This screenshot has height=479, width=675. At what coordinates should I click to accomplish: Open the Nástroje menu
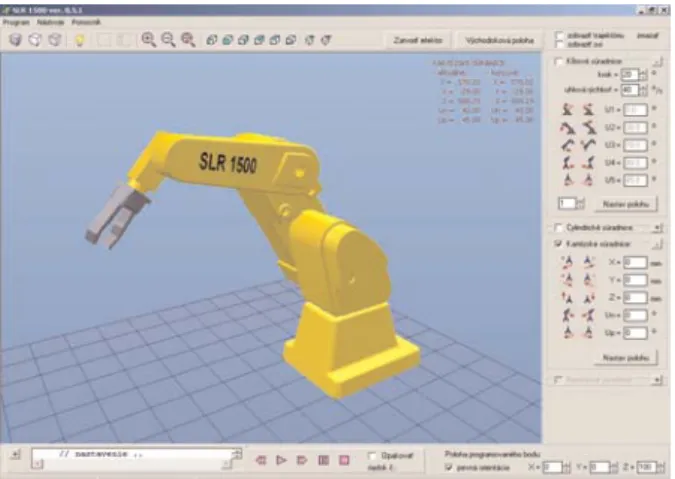pyautogui.click(x=50, y=22)
